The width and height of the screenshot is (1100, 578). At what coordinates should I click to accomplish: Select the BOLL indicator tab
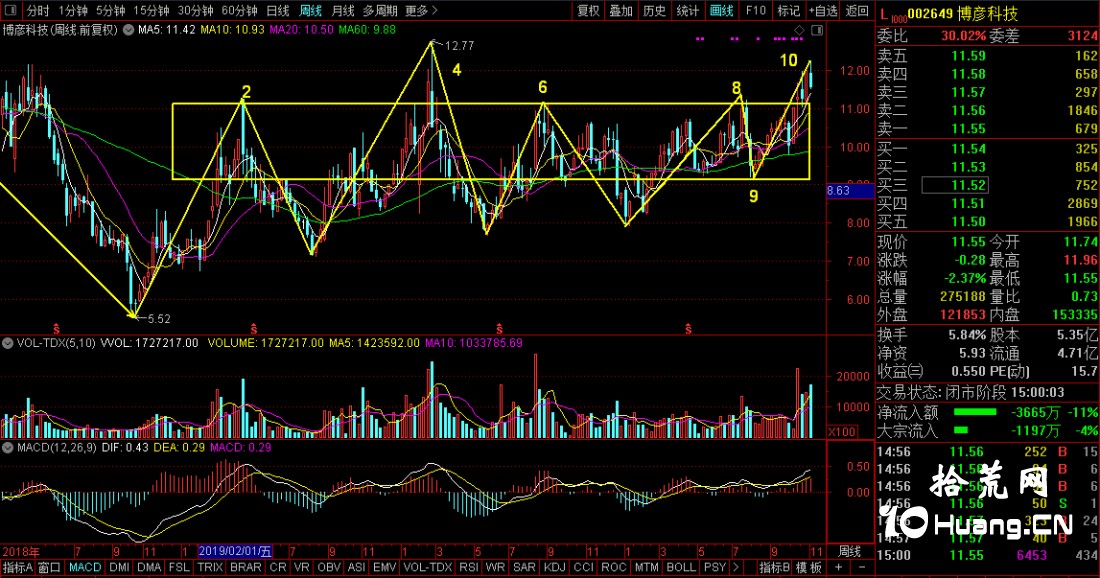point(681,567)
